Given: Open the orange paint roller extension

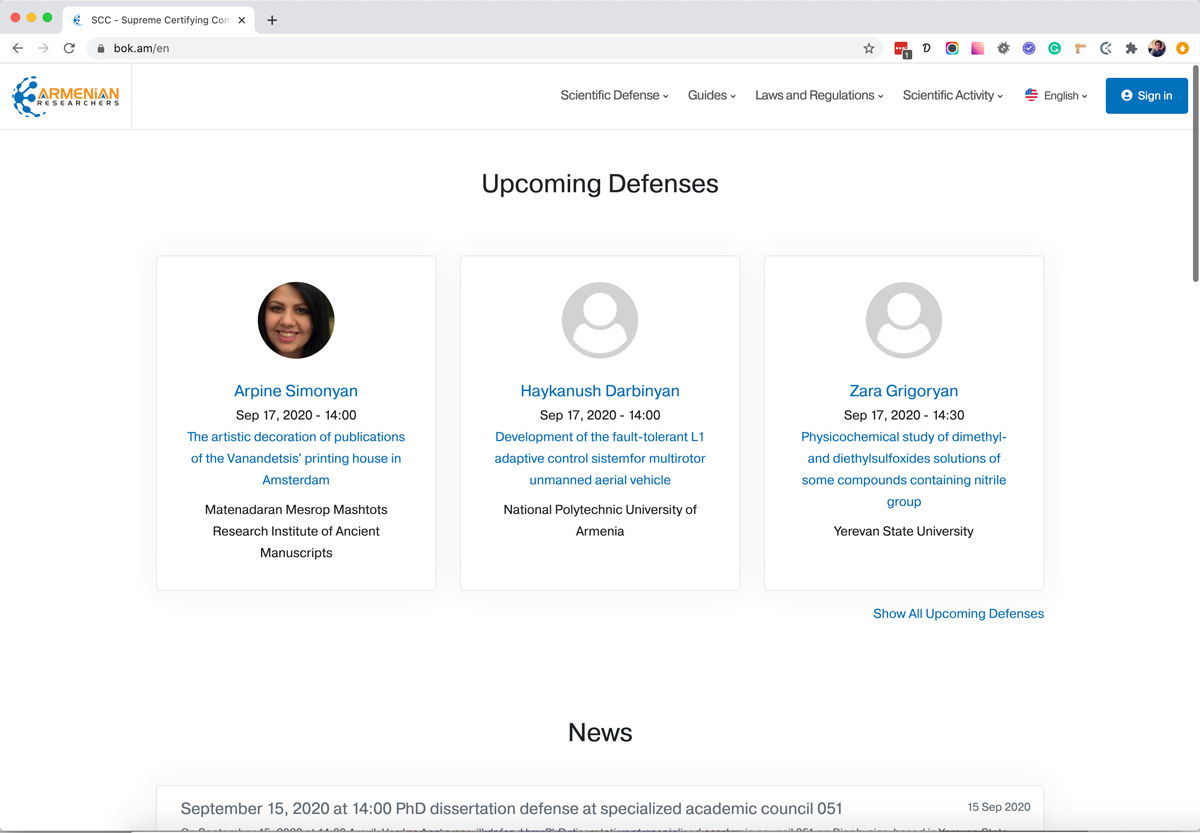Looking at the screenshot, I should coord(1080,48).
